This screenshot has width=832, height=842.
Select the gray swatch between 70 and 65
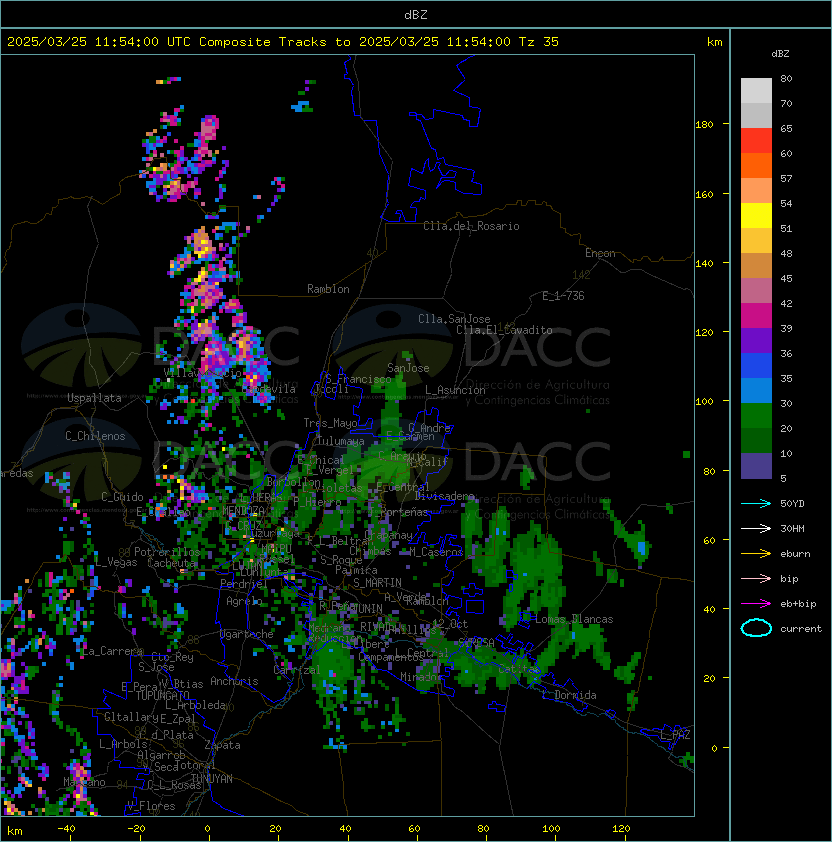[x=756, y=115]
